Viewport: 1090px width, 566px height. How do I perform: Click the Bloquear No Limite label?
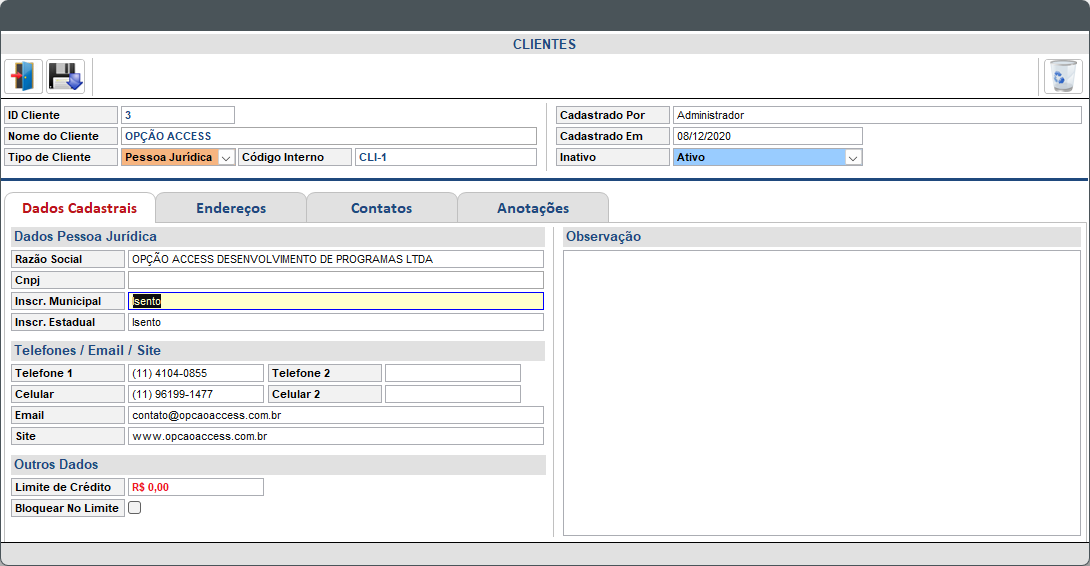[67, 508]
